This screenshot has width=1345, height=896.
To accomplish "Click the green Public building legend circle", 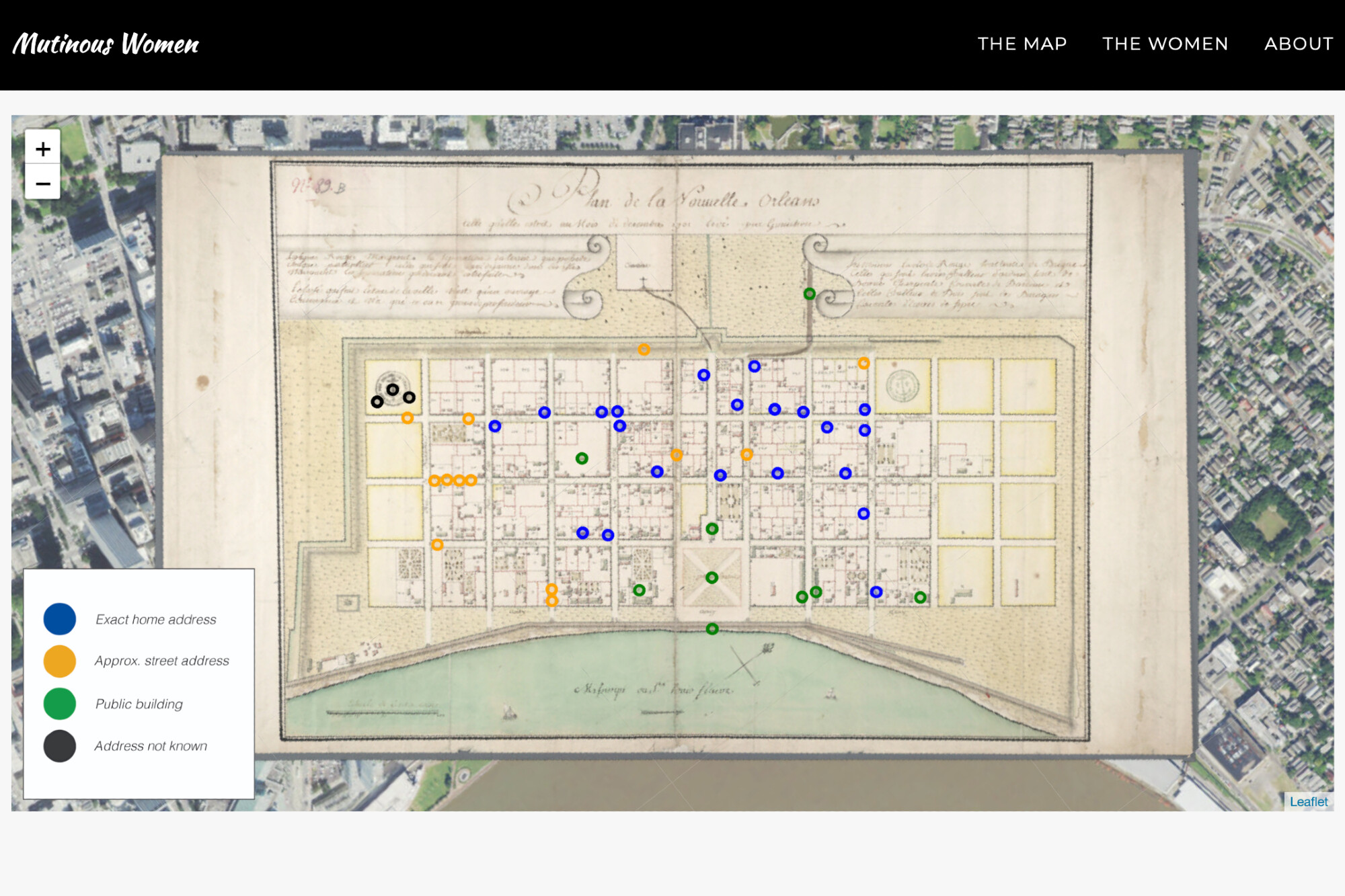I will tap(60, 704).
